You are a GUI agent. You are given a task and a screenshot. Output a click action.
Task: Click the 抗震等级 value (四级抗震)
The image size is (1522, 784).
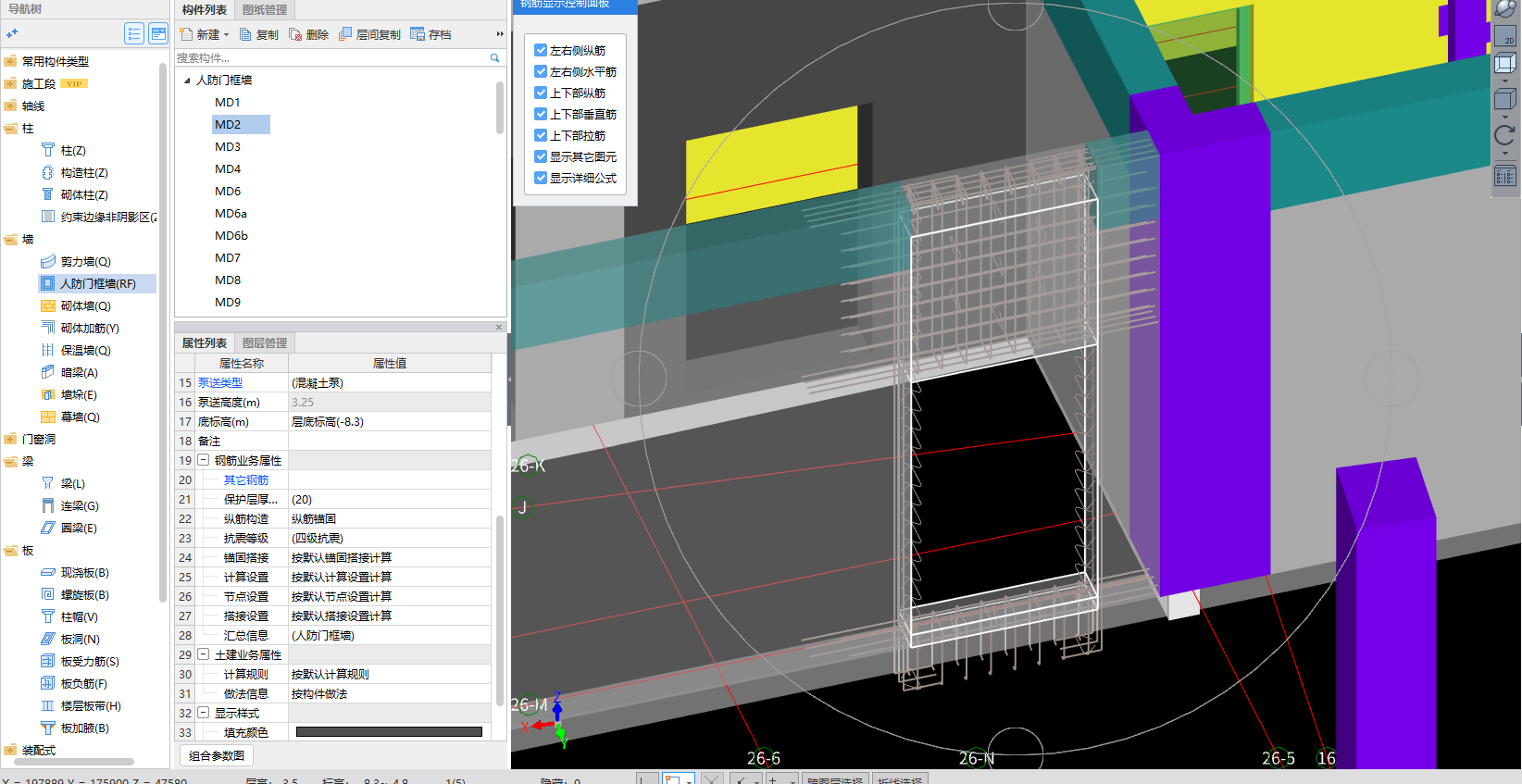click(390, 538)
